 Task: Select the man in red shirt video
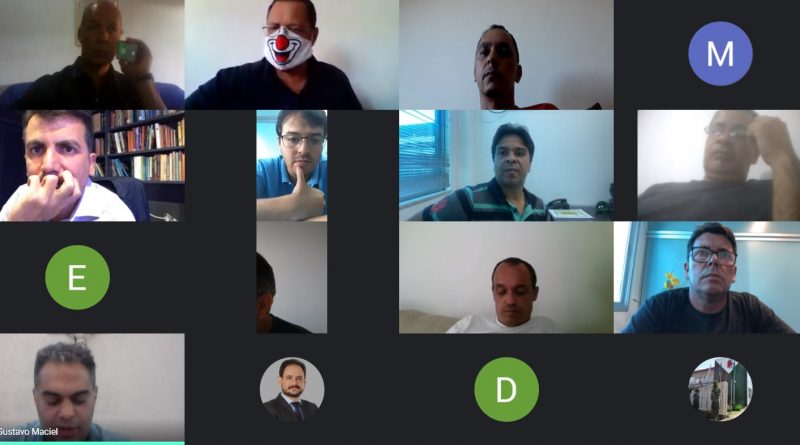506,55
